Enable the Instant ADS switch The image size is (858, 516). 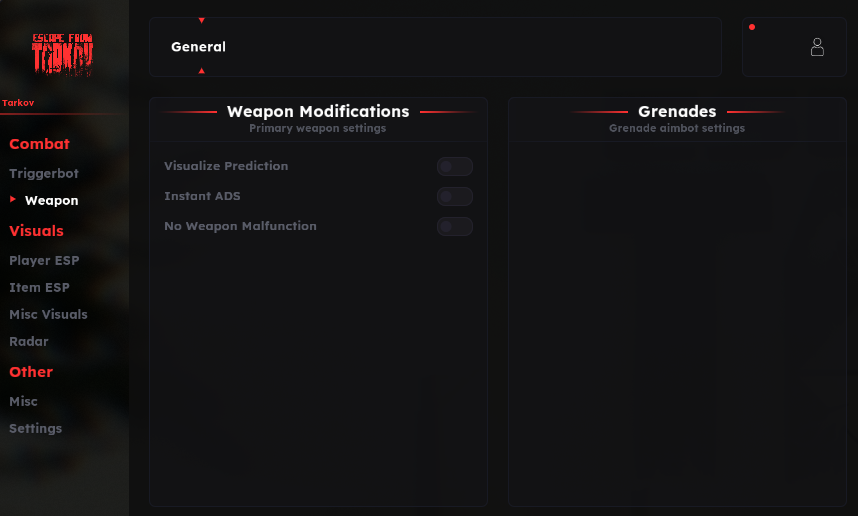tap(455, 197)
